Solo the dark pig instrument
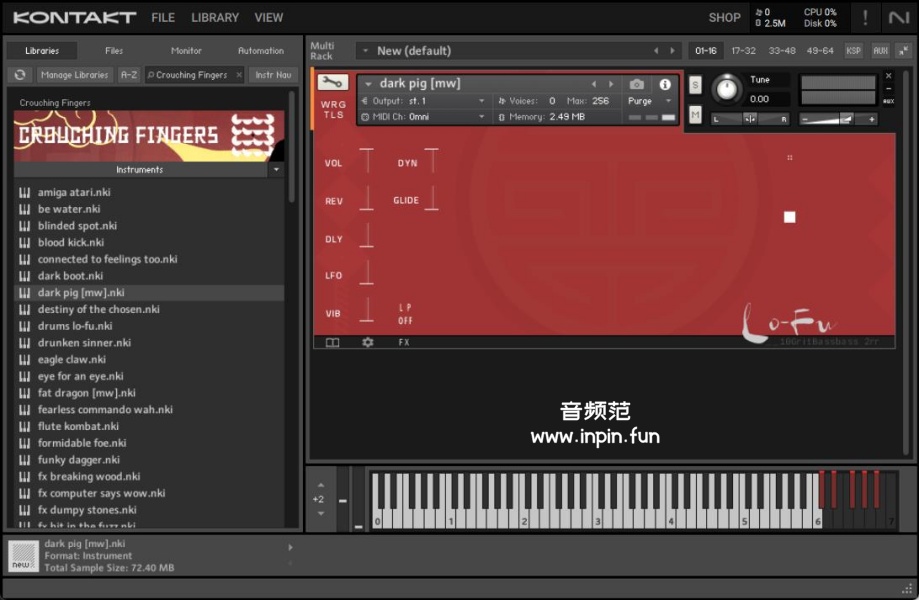The width and height of the screenshot is (919, 600). point(695,85)
